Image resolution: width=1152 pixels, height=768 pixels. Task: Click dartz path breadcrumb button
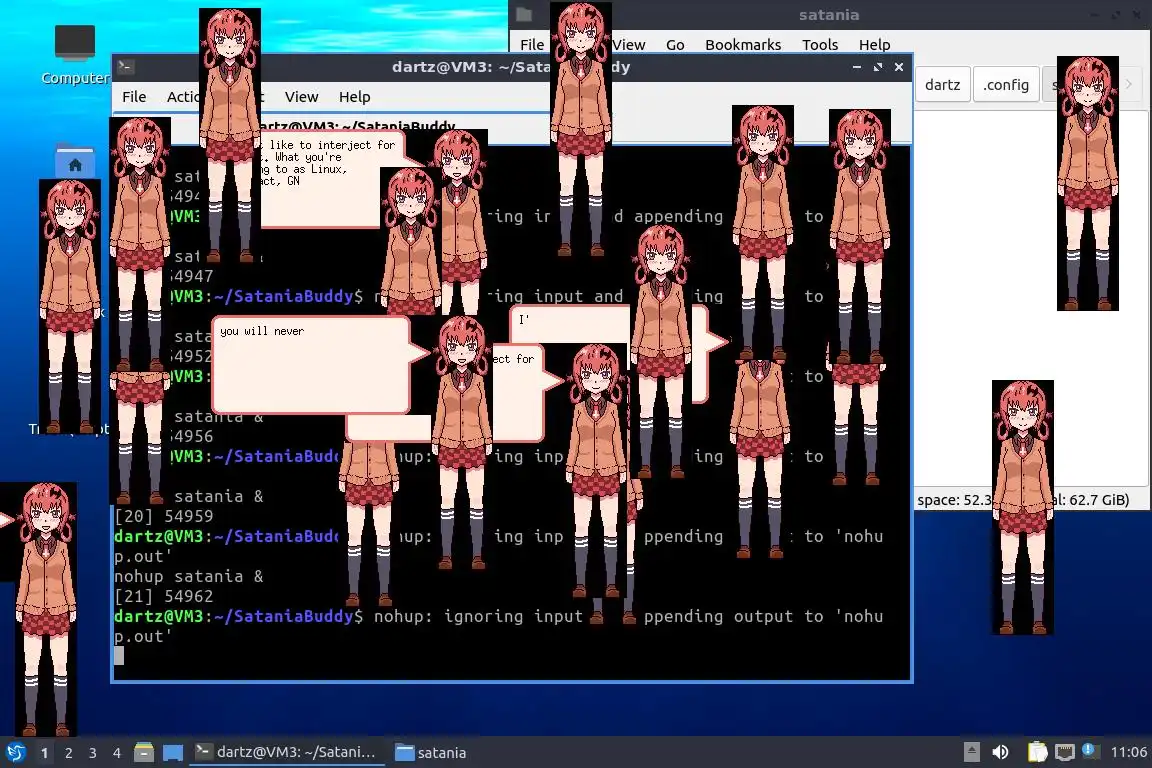click(x=943, y=85)
